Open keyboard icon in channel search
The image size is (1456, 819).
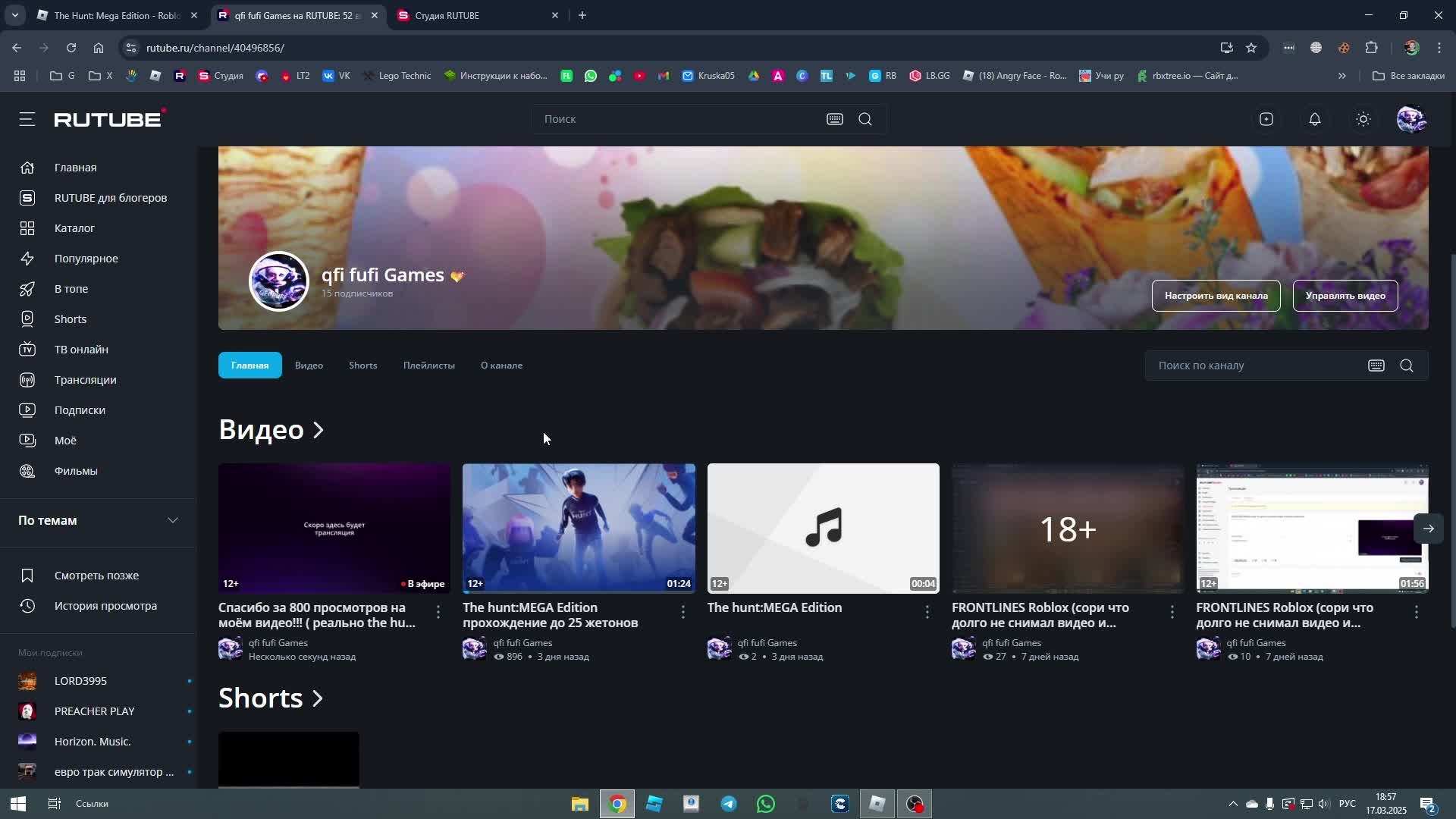(1376, 366)
